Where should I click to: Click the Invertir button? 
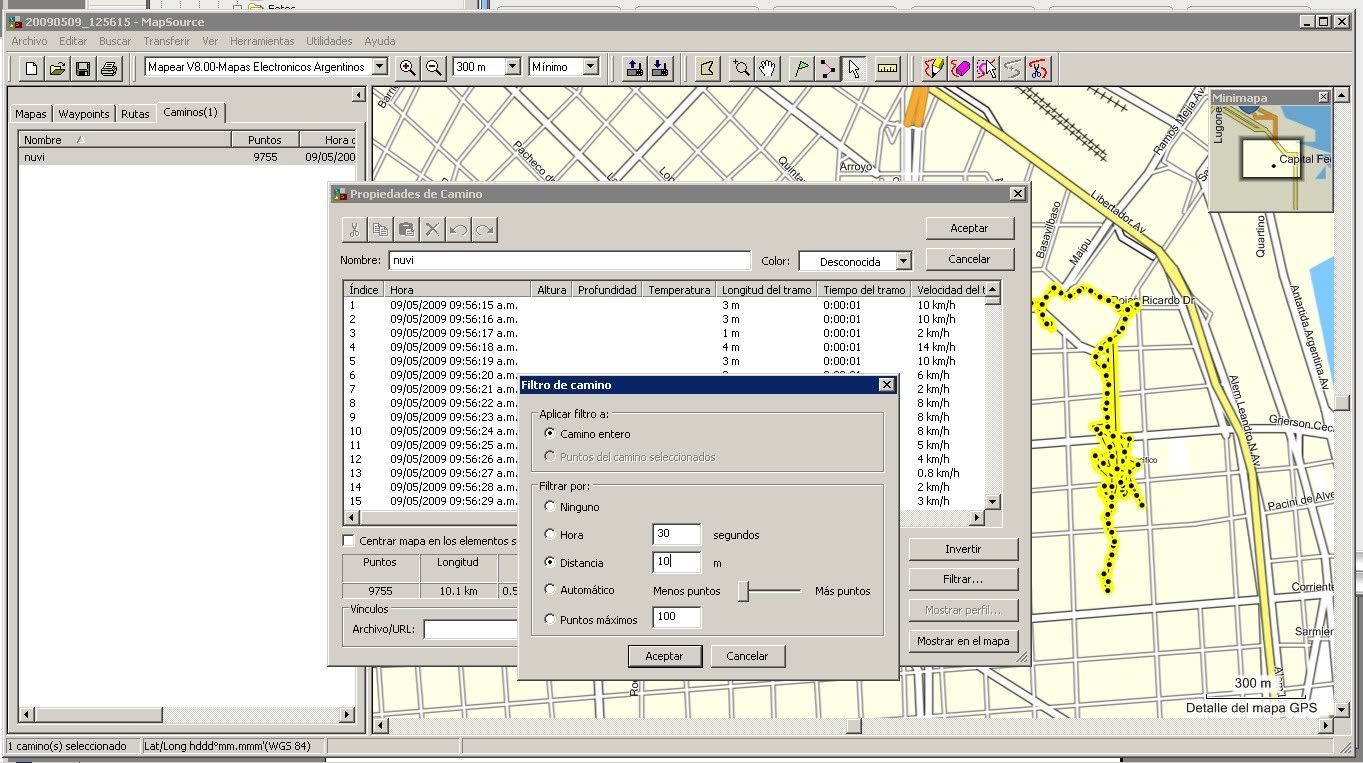pyautogui.click(x=963, y=549)
